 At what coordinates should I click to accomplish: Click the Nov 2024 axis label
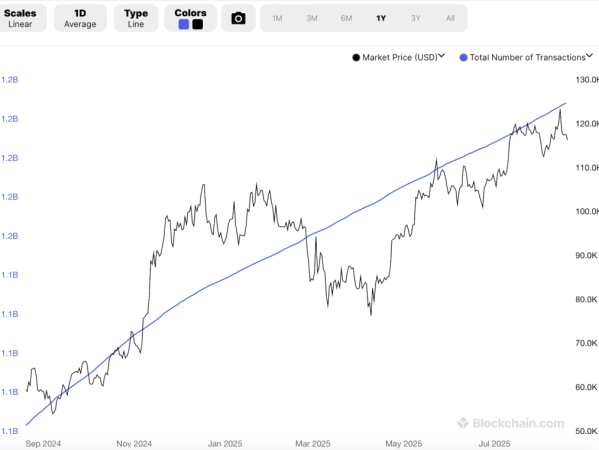click(x=134, y=444)
